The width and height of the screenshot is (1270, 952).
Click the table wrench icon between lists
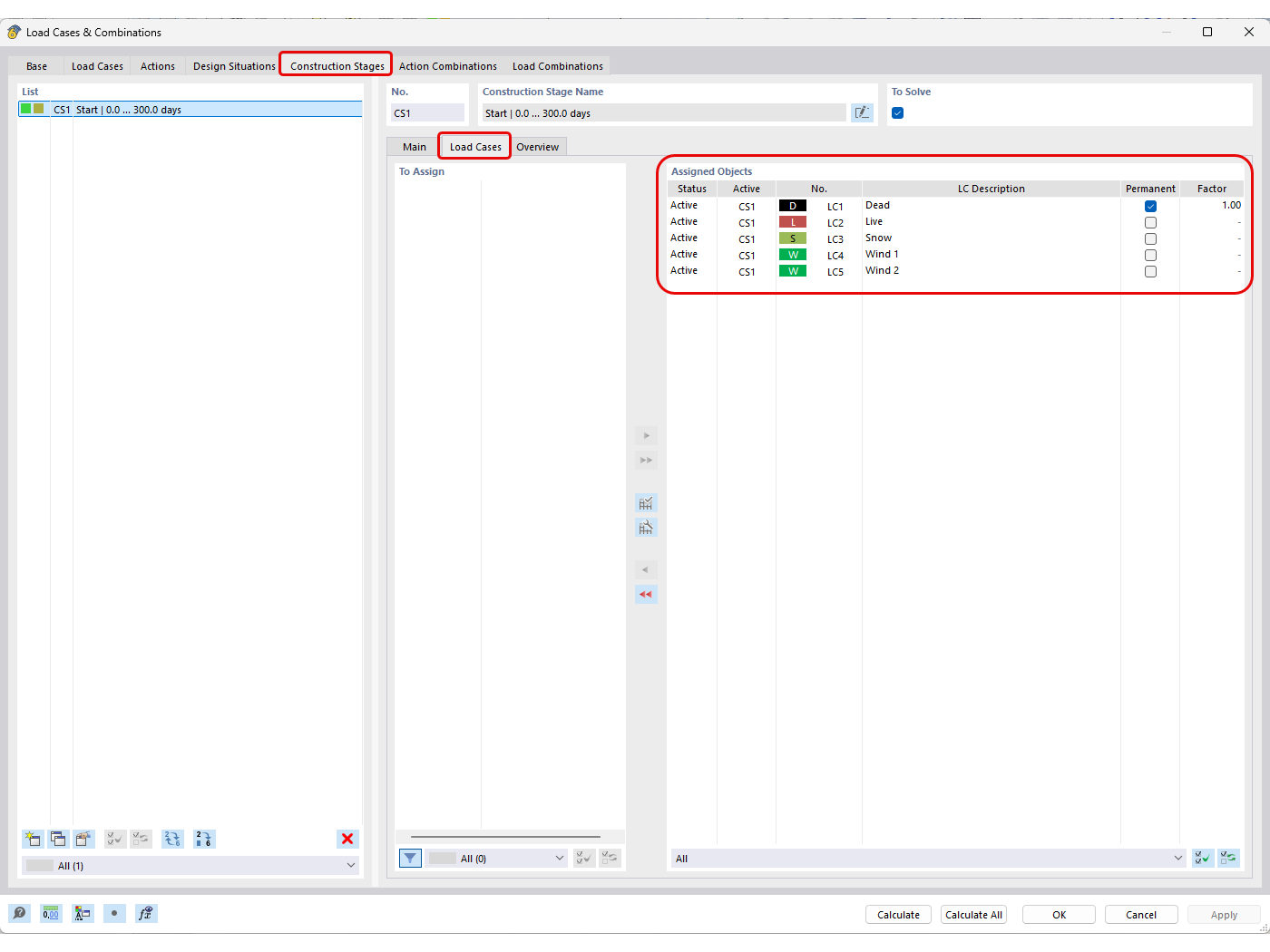pyautogui.click(x=646, y=527)
